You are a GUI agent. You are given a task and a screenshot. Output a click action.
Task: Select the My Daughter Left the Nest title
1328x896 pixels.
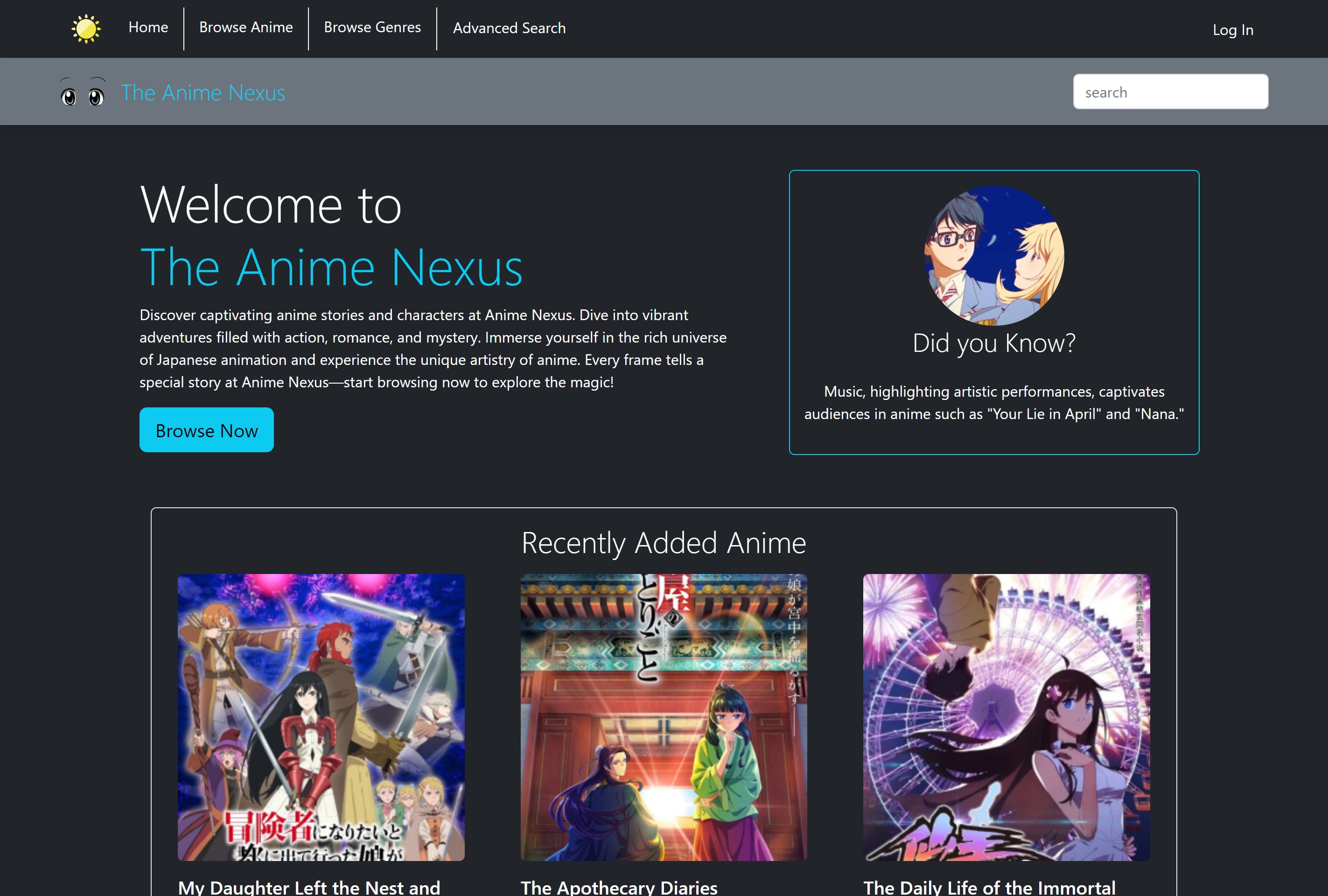[309, 888]
